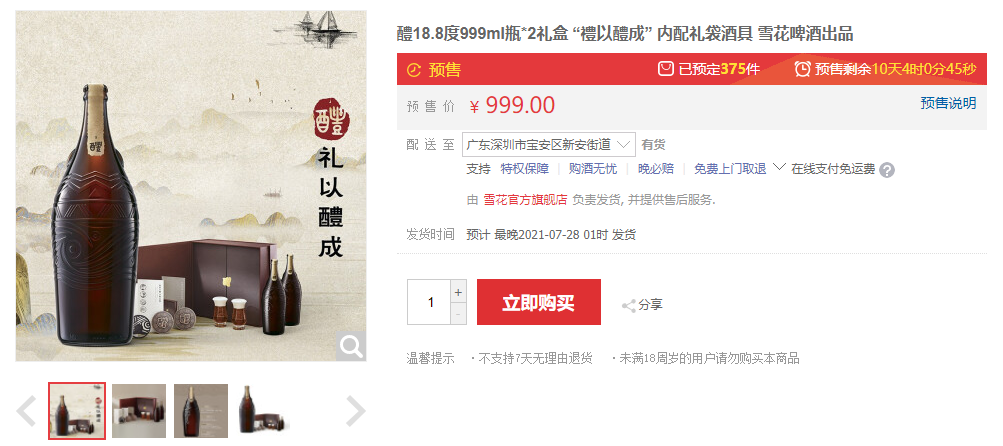Decrease quantity with the minus button
The image size is (1003, 446).
pyautogui.click(x=458, y=314)
